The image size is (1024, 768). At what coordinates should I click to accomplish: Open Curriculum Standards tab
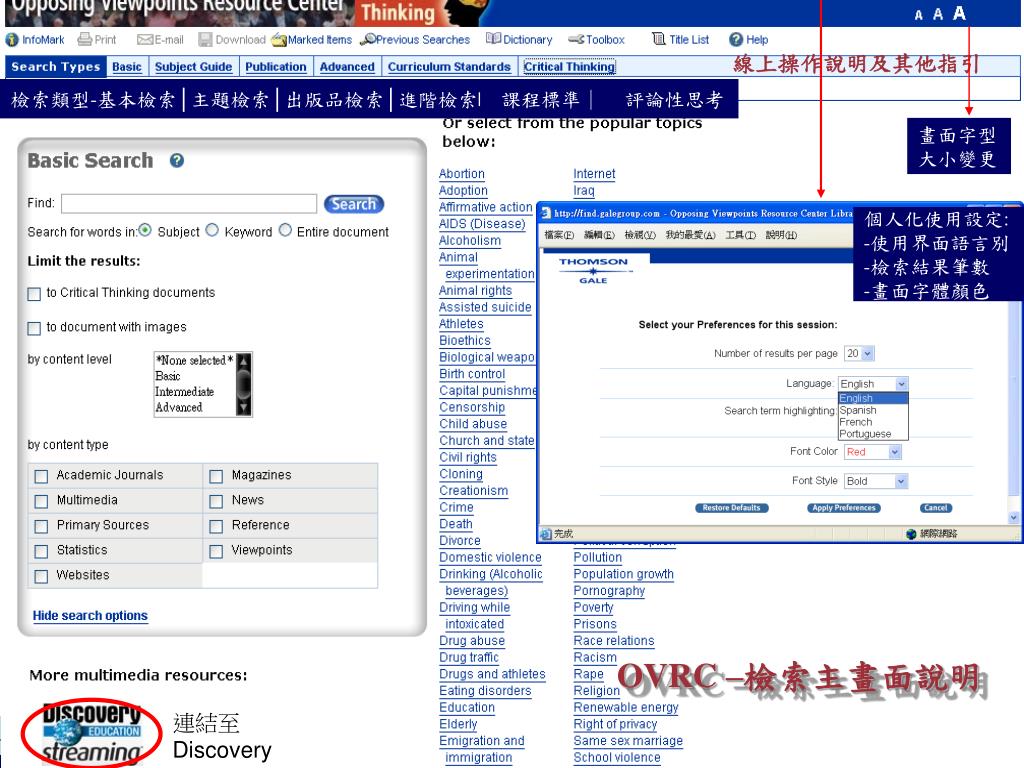click(x=449, y=67)
